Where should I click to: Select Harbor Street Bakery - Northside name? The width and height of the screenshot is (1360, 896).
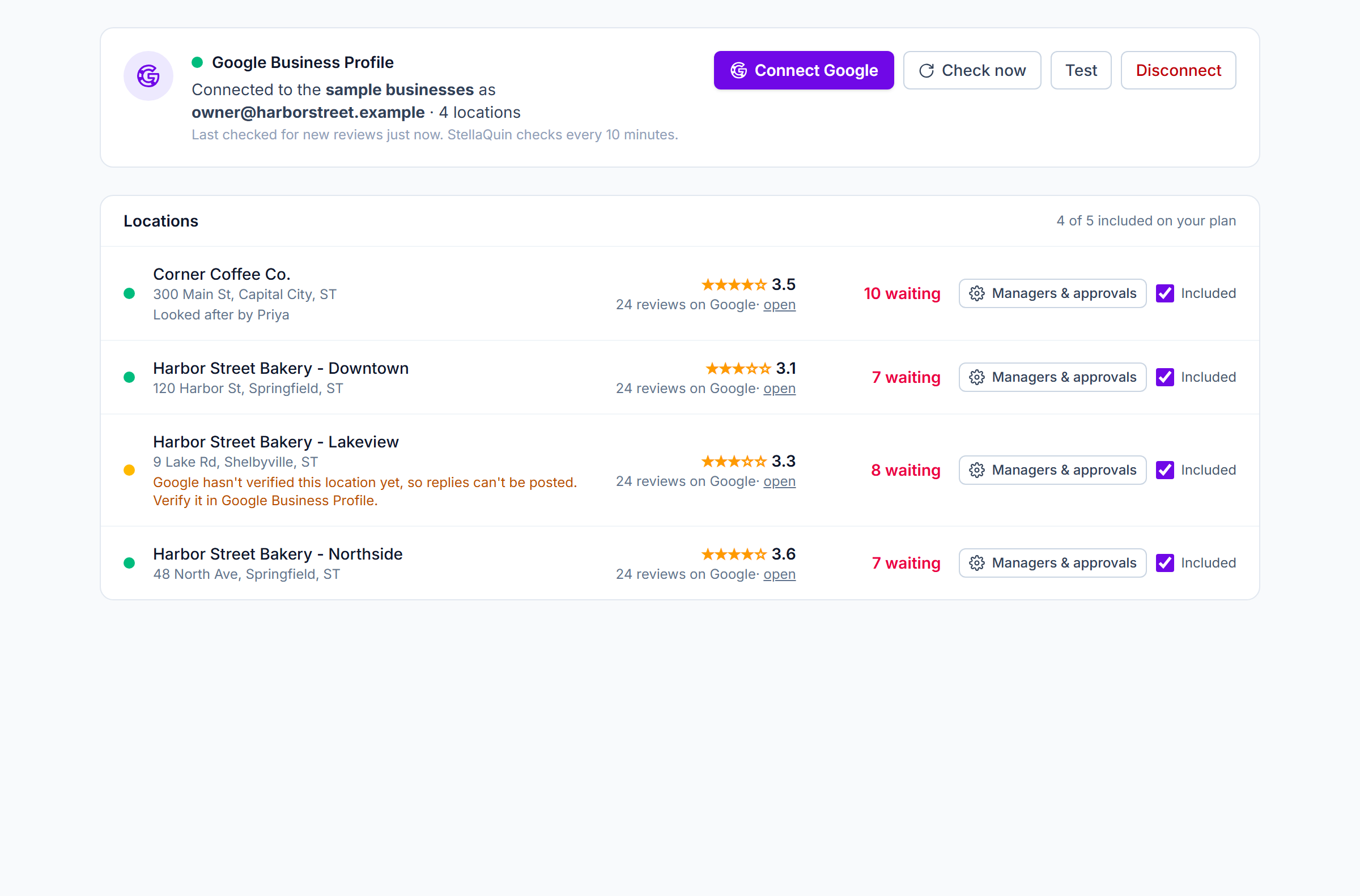click(278, 554)
